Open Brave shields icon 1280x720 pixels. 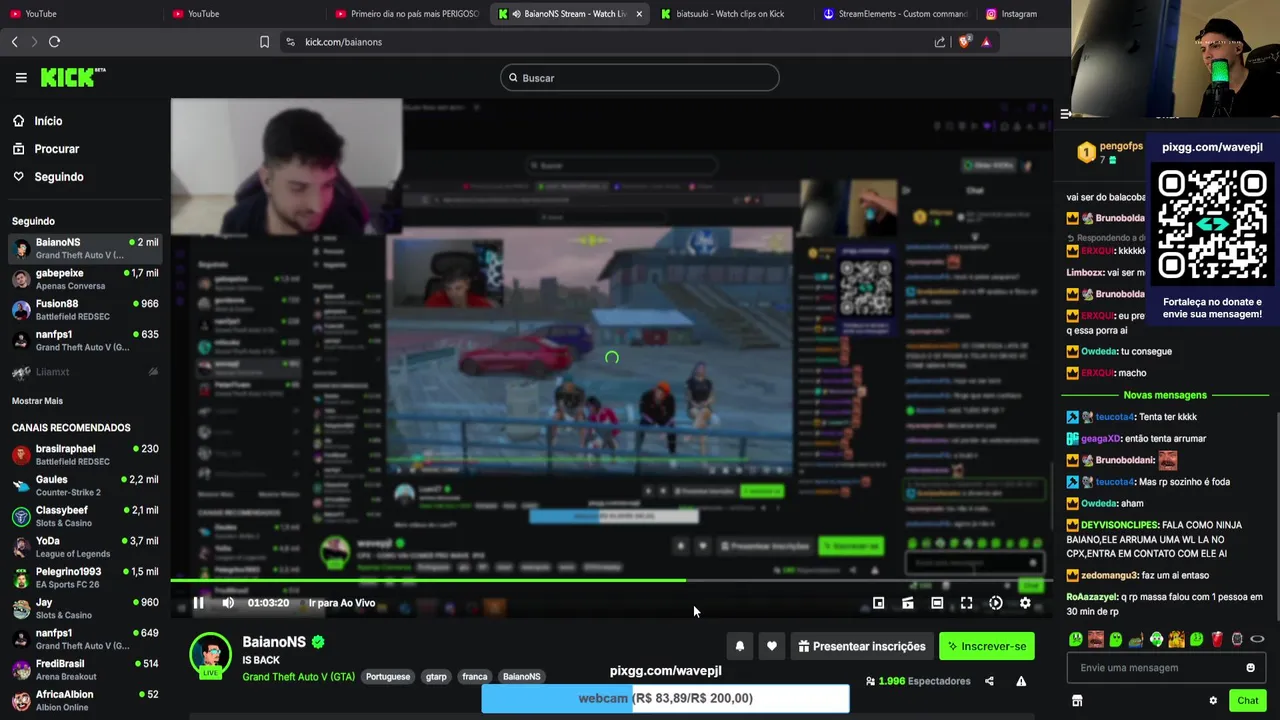[964, 42]
